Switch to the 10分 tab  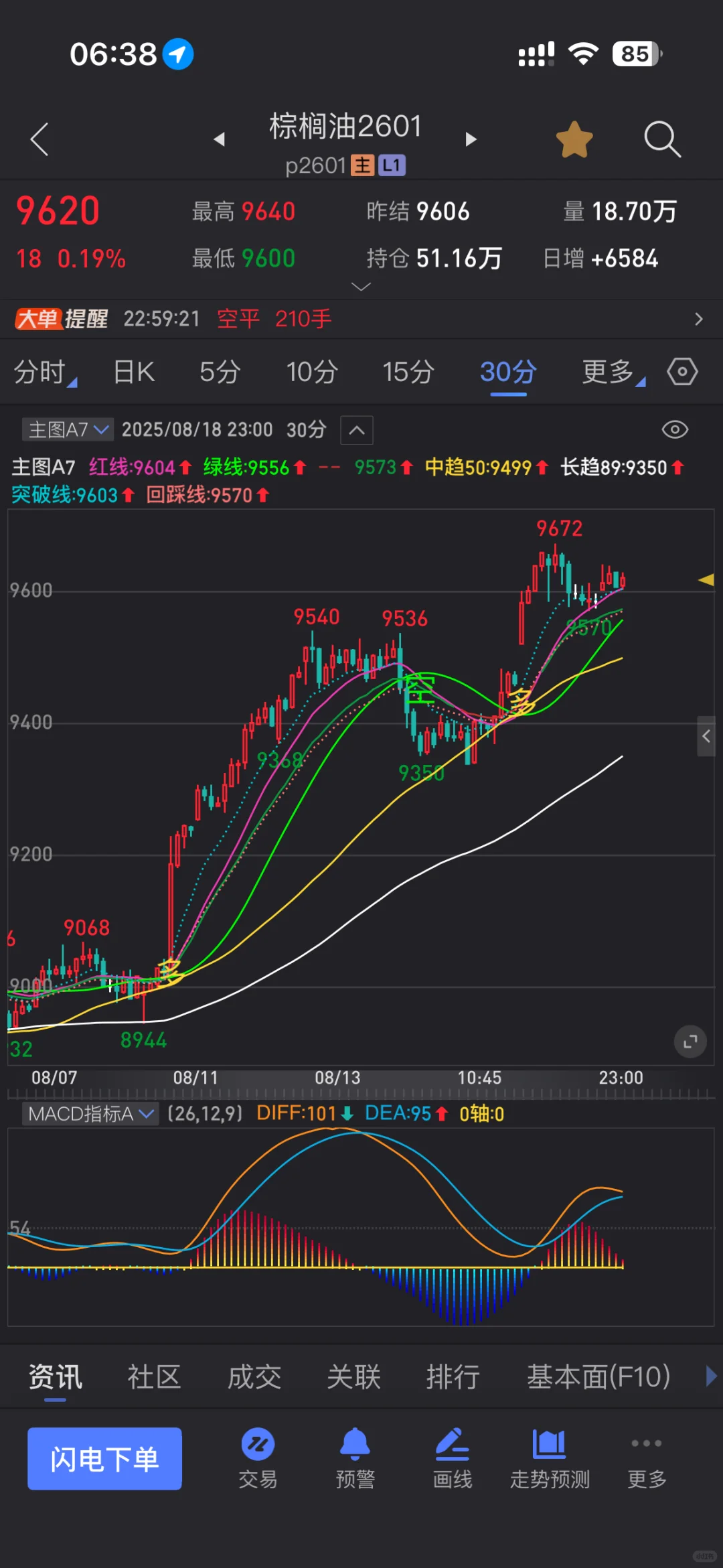click(312, 372)
